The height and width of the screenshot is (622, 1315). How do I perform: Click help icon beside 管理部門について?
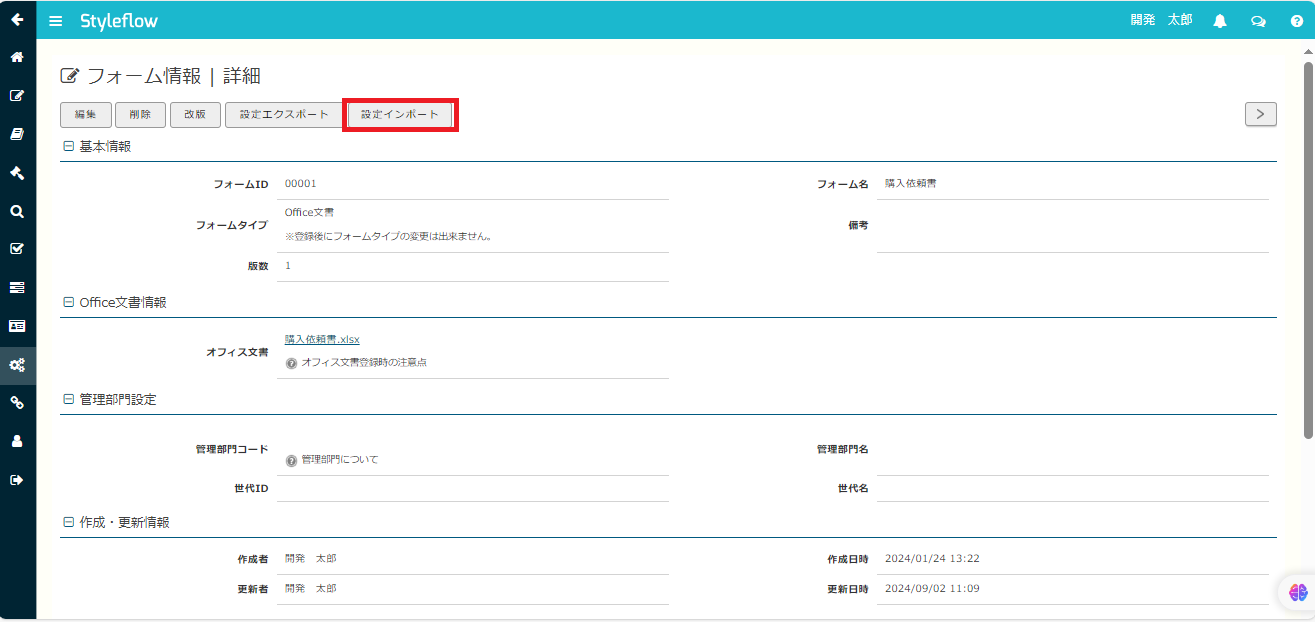291,461
